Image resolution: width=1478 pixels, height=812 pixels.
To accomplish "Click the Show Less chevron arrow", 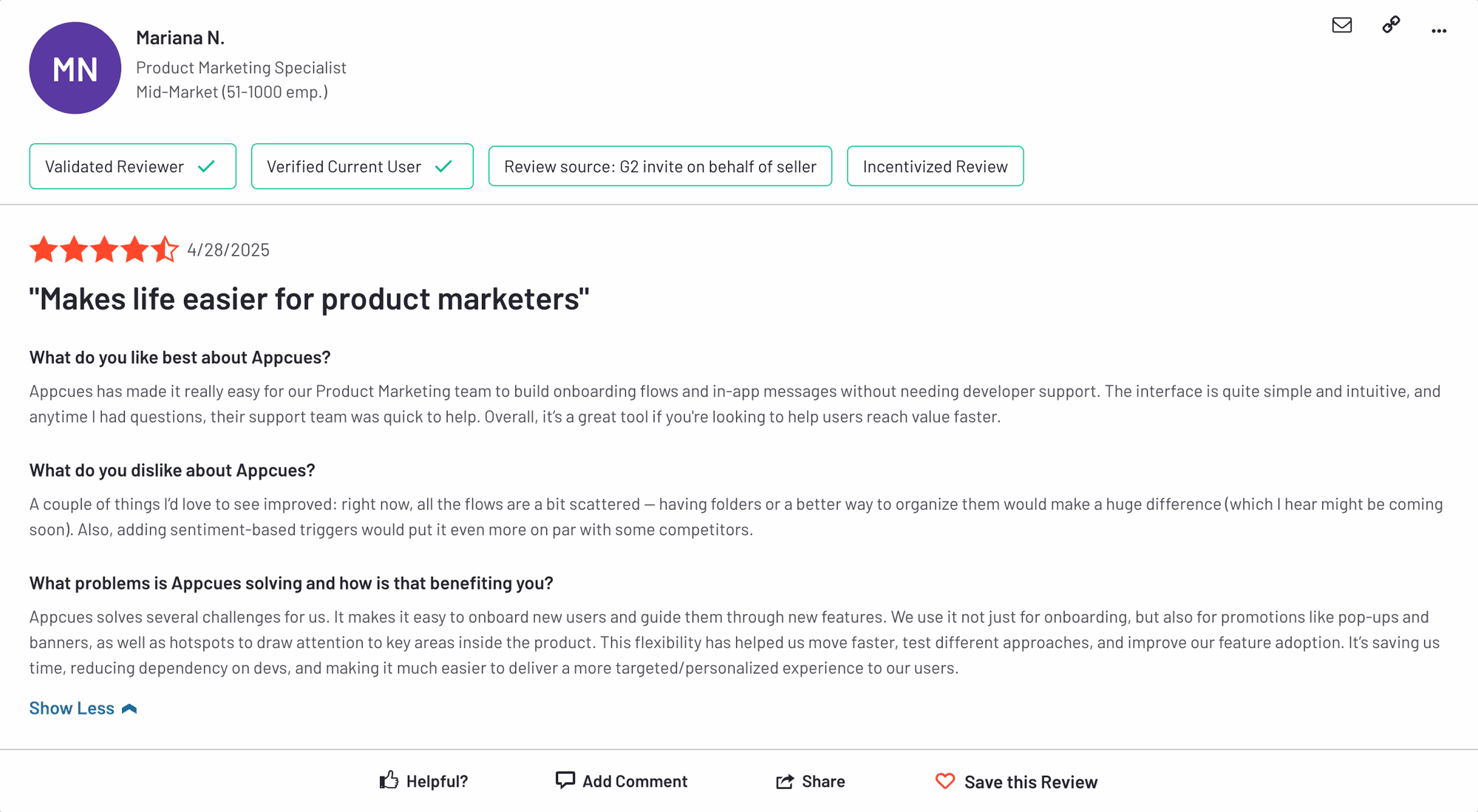I will pos(129,709).
